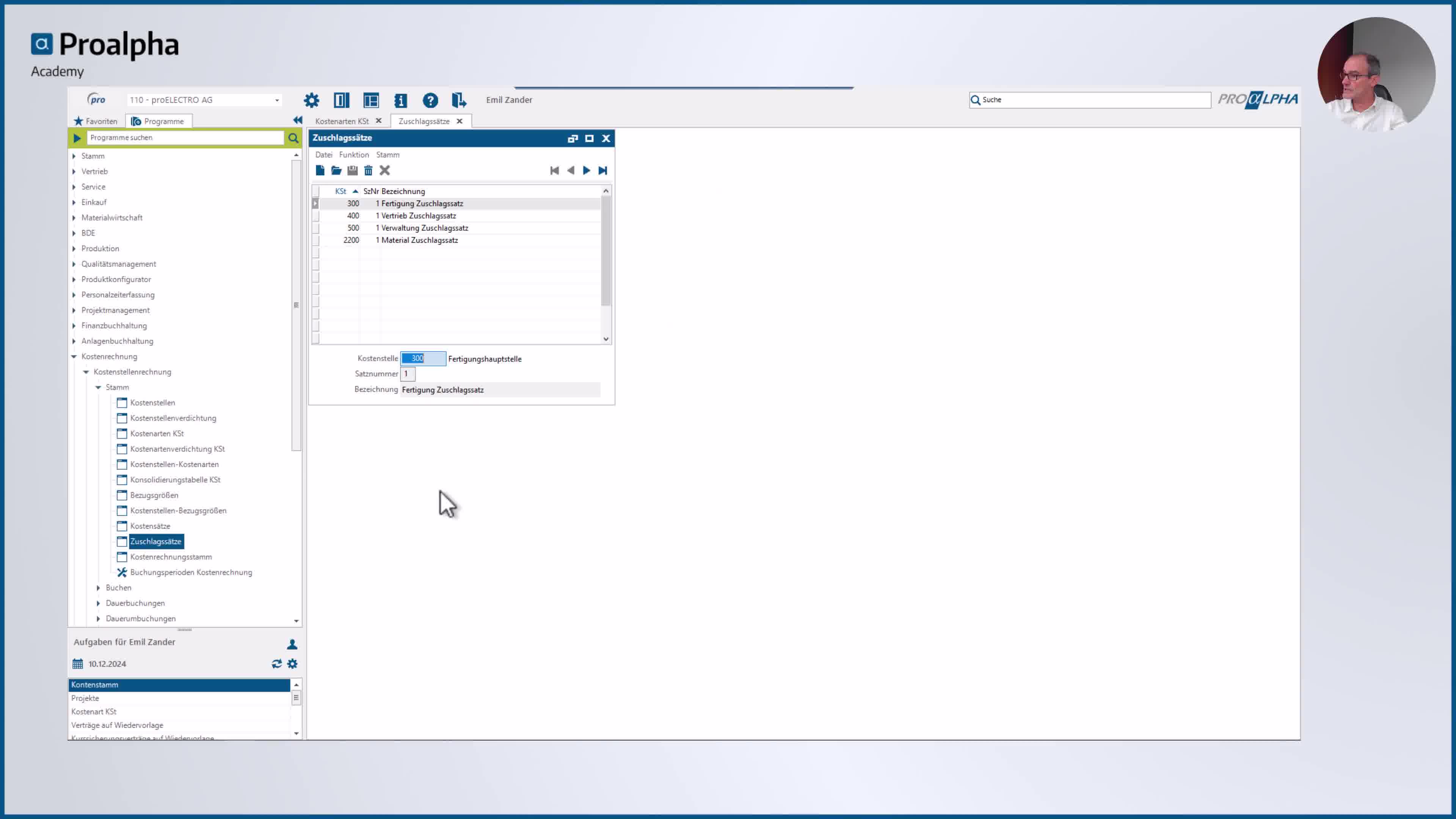Save the record with the floppy icon
This screenshot has height=819, width=1456.
352,170
